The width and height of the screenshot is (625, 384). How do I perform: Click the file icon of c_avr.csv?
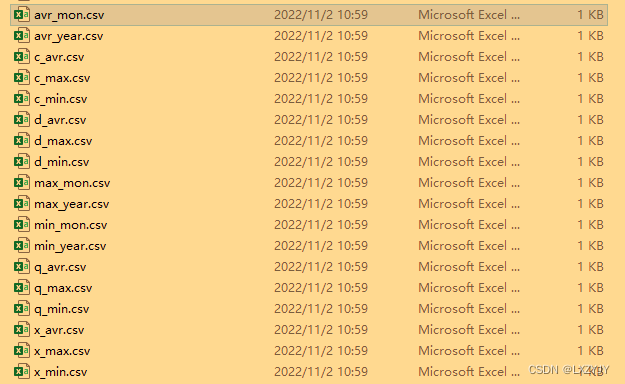click(22, 57)
